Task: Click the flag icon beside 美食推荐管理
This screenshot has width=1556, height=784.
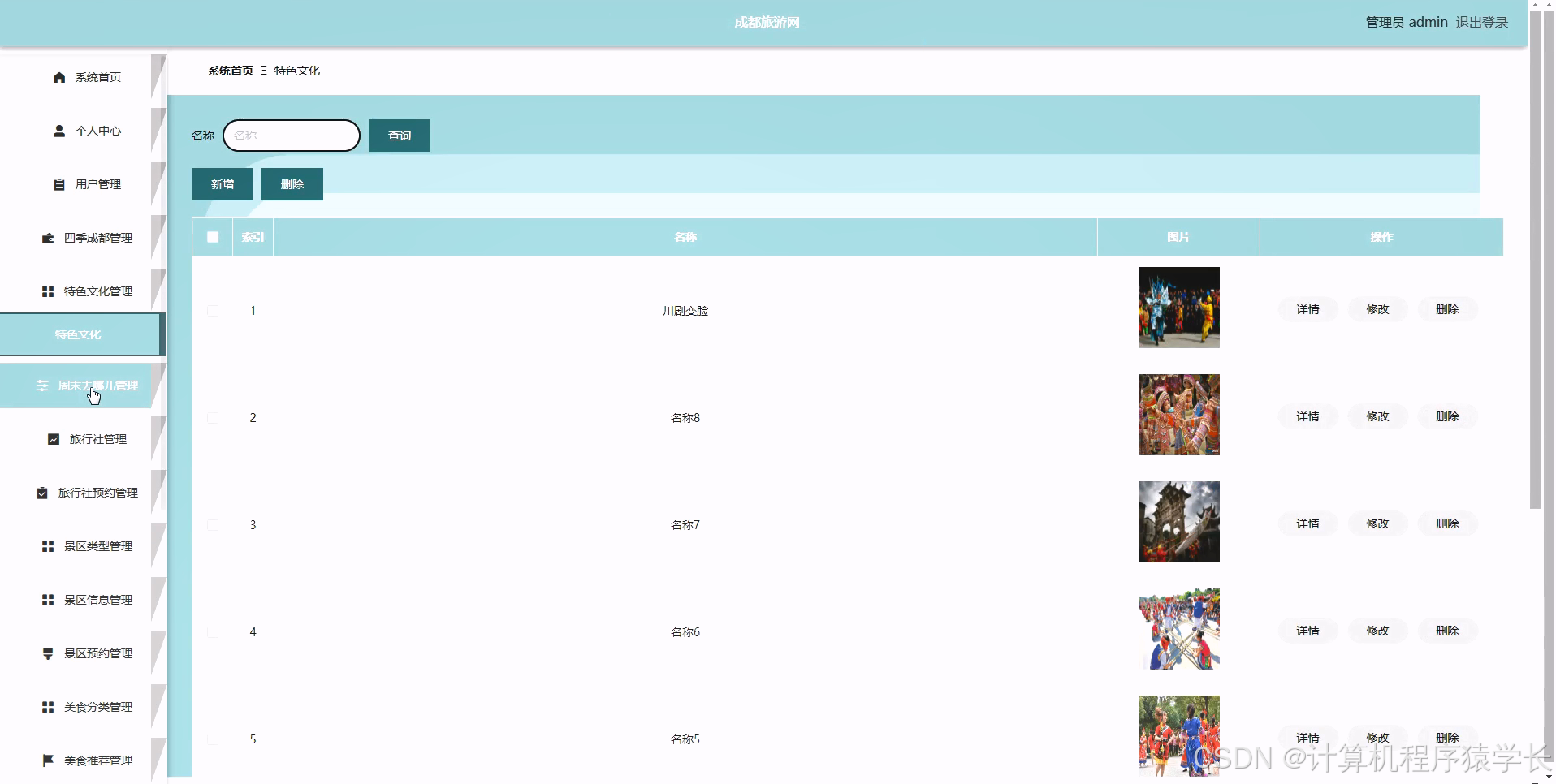Action: click(48, 760)
